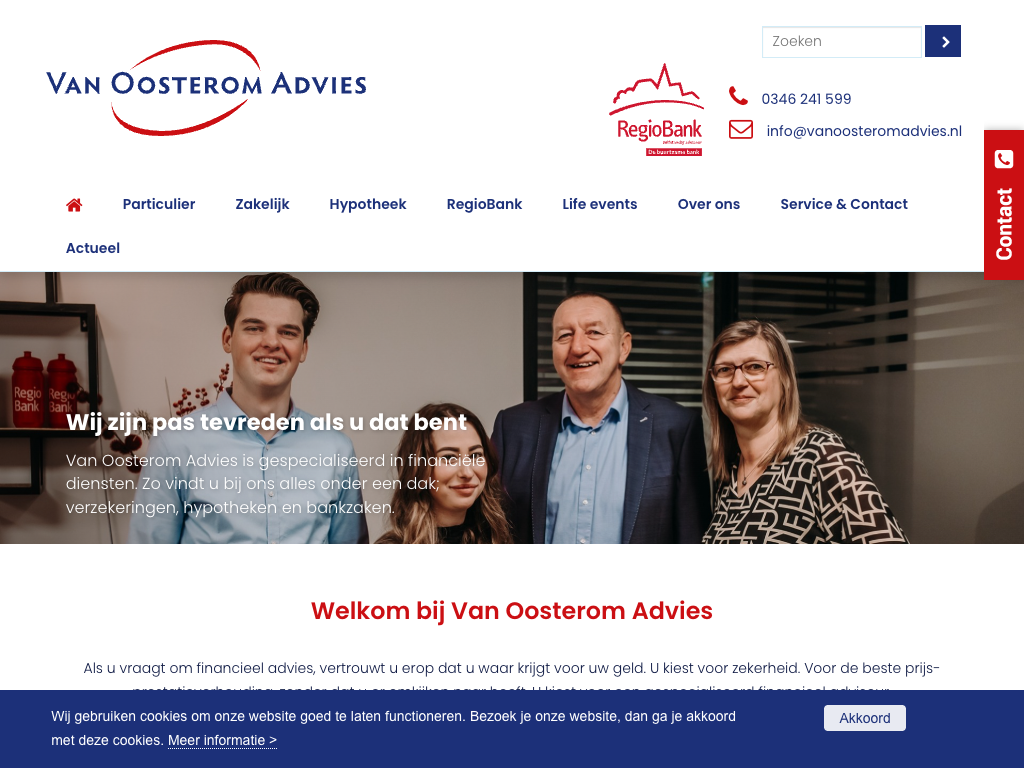
Task: Go to the Actueel page
Action: coord(93,248)
